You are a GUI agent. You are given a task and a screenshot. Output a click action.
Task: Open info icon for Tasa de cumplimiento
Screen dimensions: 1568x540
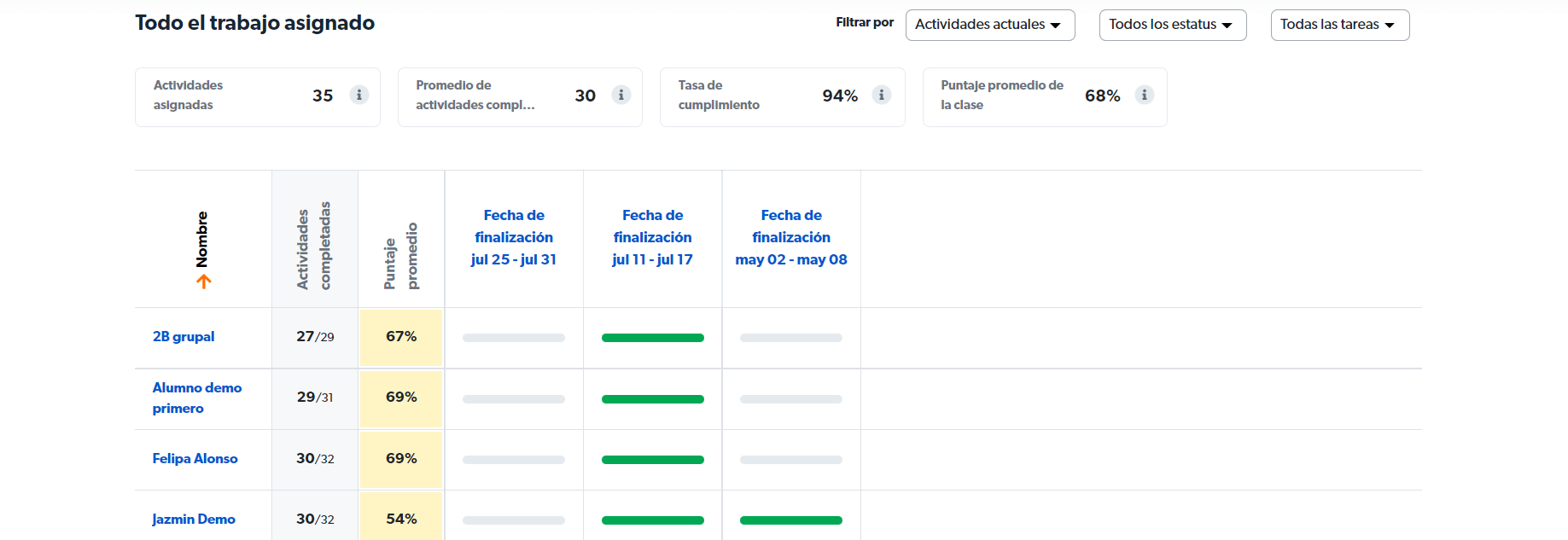(x=882, y=95)
